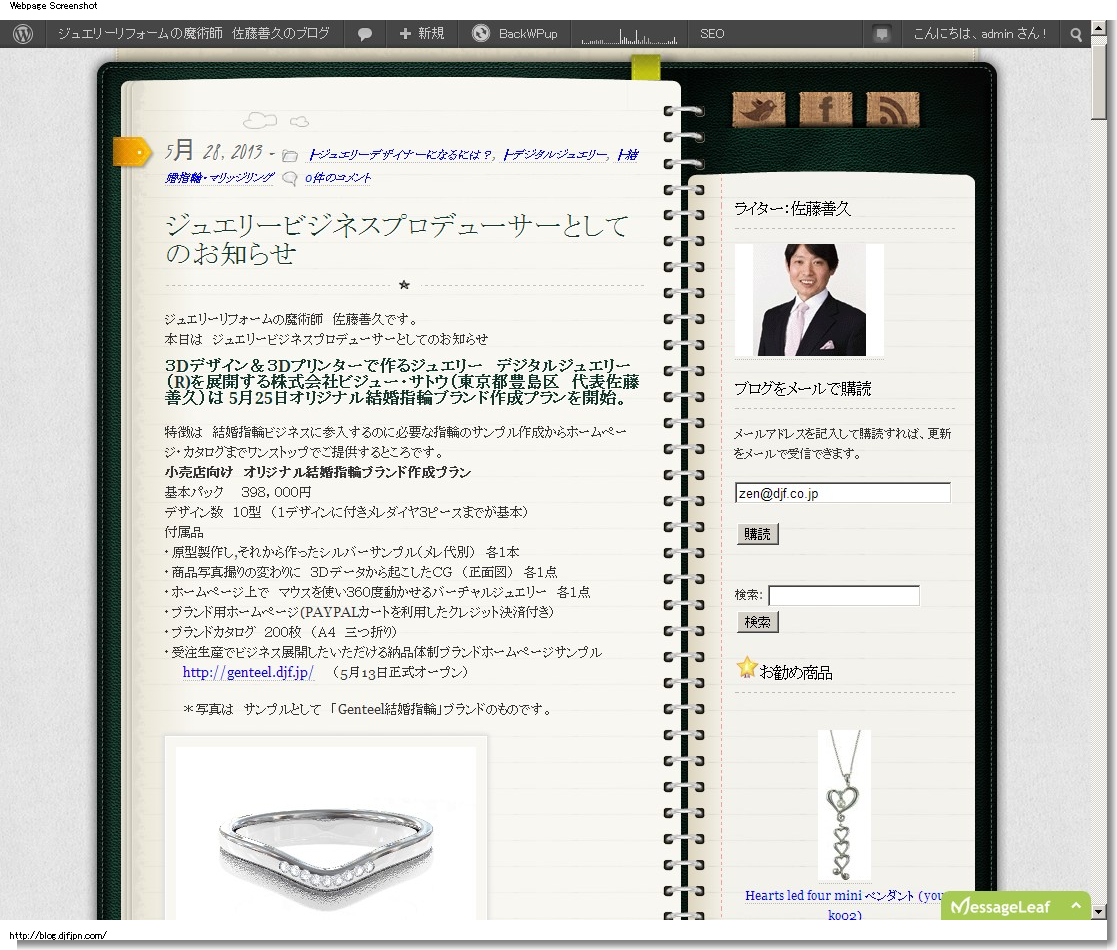This screenshot has width=1117, height=950.
Task: Click the orange date tag marker
Action: coord(132,152)
